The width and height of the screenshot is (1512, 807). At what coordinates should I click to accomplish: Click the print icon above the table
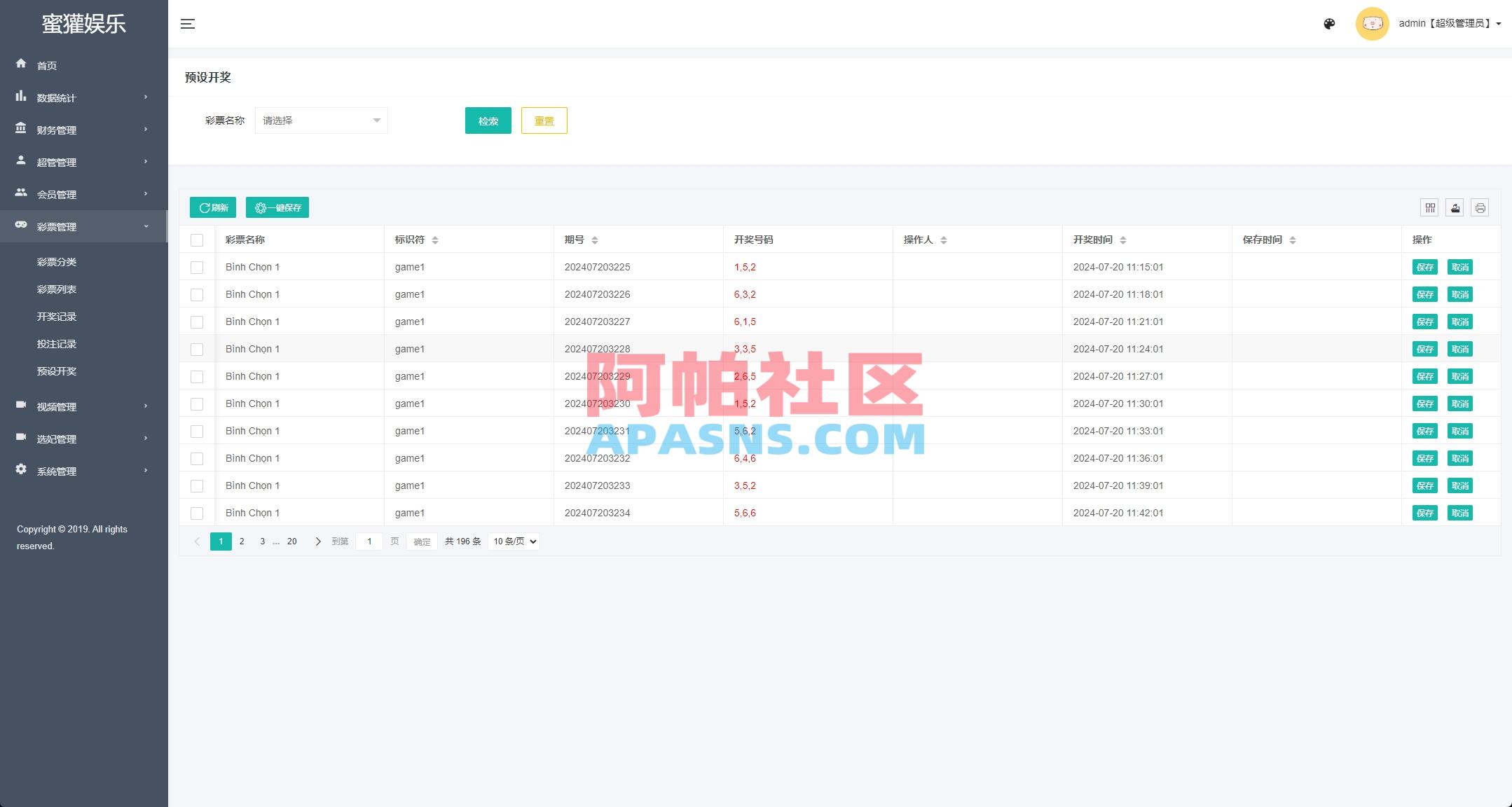click(x=1480, y=207)
